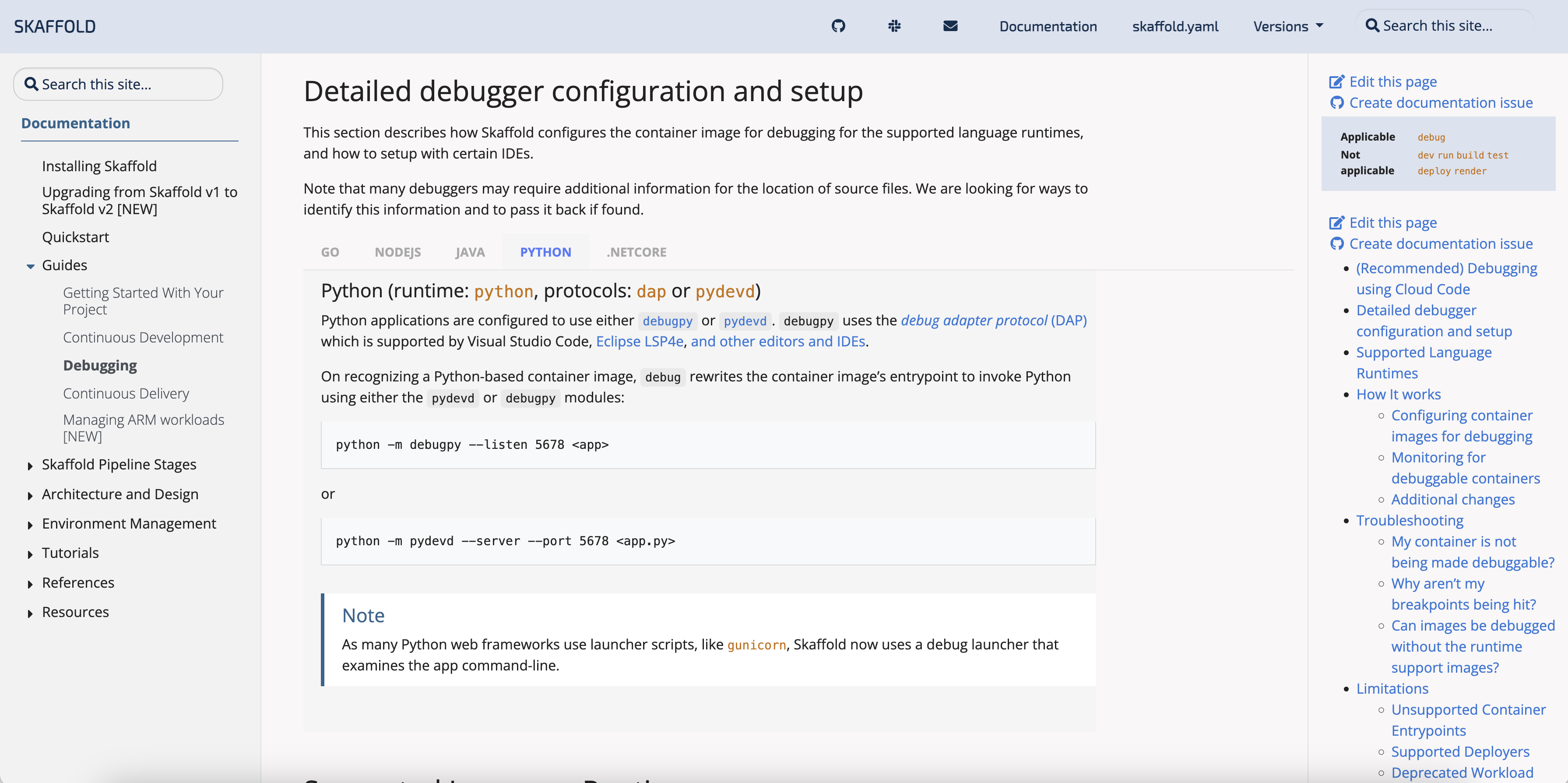Image resolution: width=1568 pixels, height=783 pixels.
Task: Click the second Create documentation issue link
Action: pos(1441,243)
